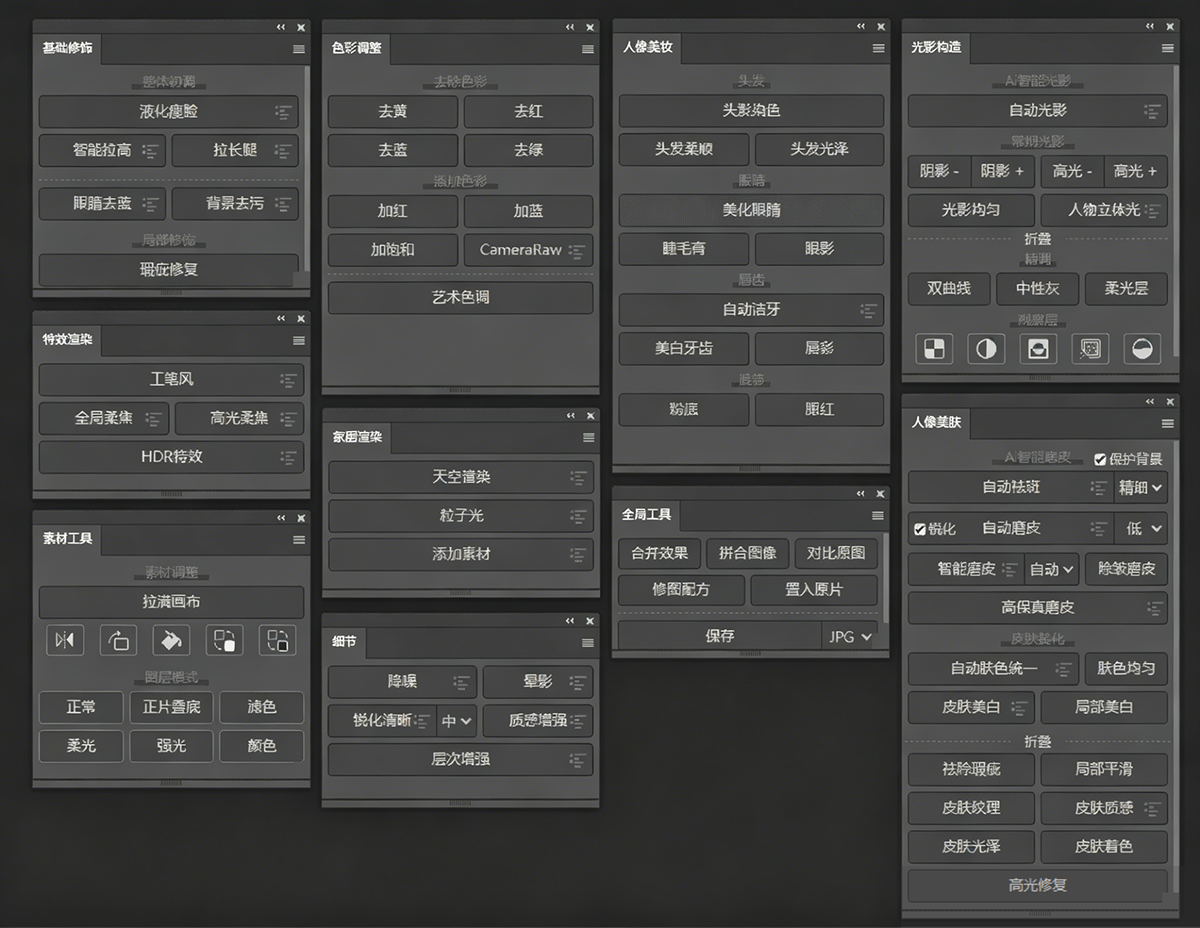Viewport: 1200px width, 928px height.
Task: Open the 低 dropdown next to 自动磨皮
Action: (x=1141, y=528)
